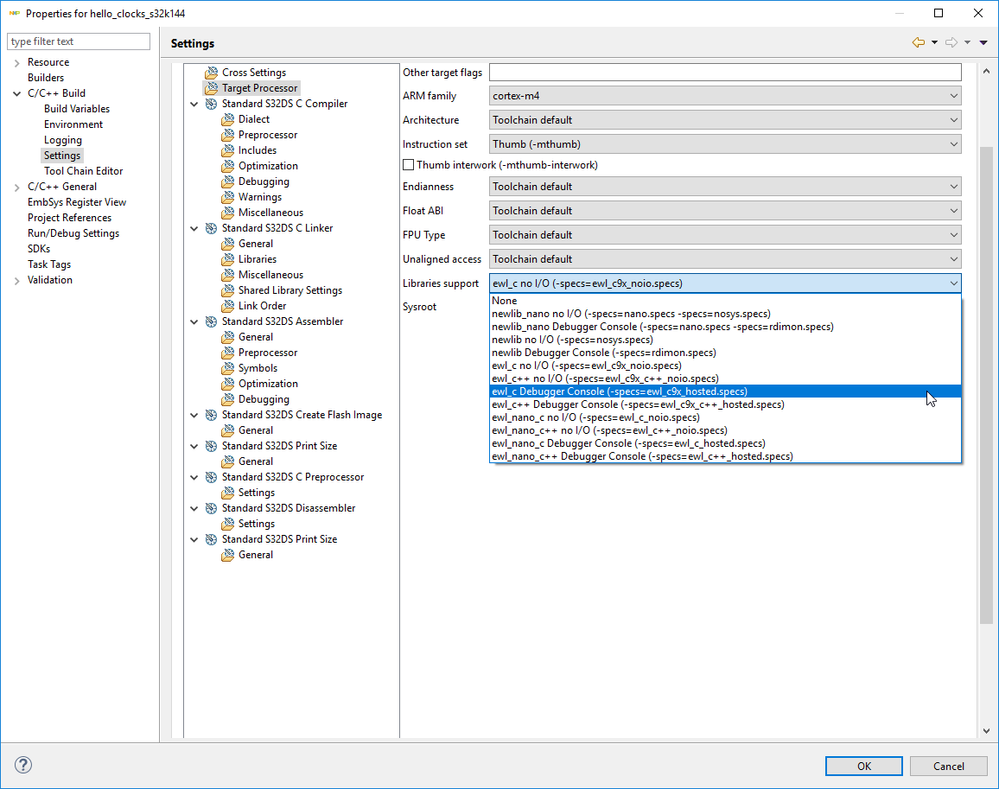Click the Standard S32DS Assembler tool icon
Screen dimensions: 999x789
pyautogui.click(x=211, y=322)
